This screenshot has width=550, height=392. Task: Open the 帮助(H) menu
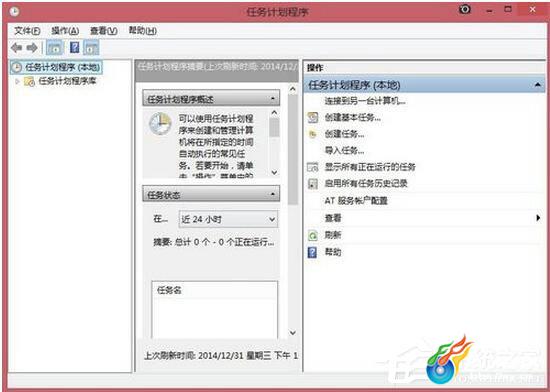tap(142, 31)
